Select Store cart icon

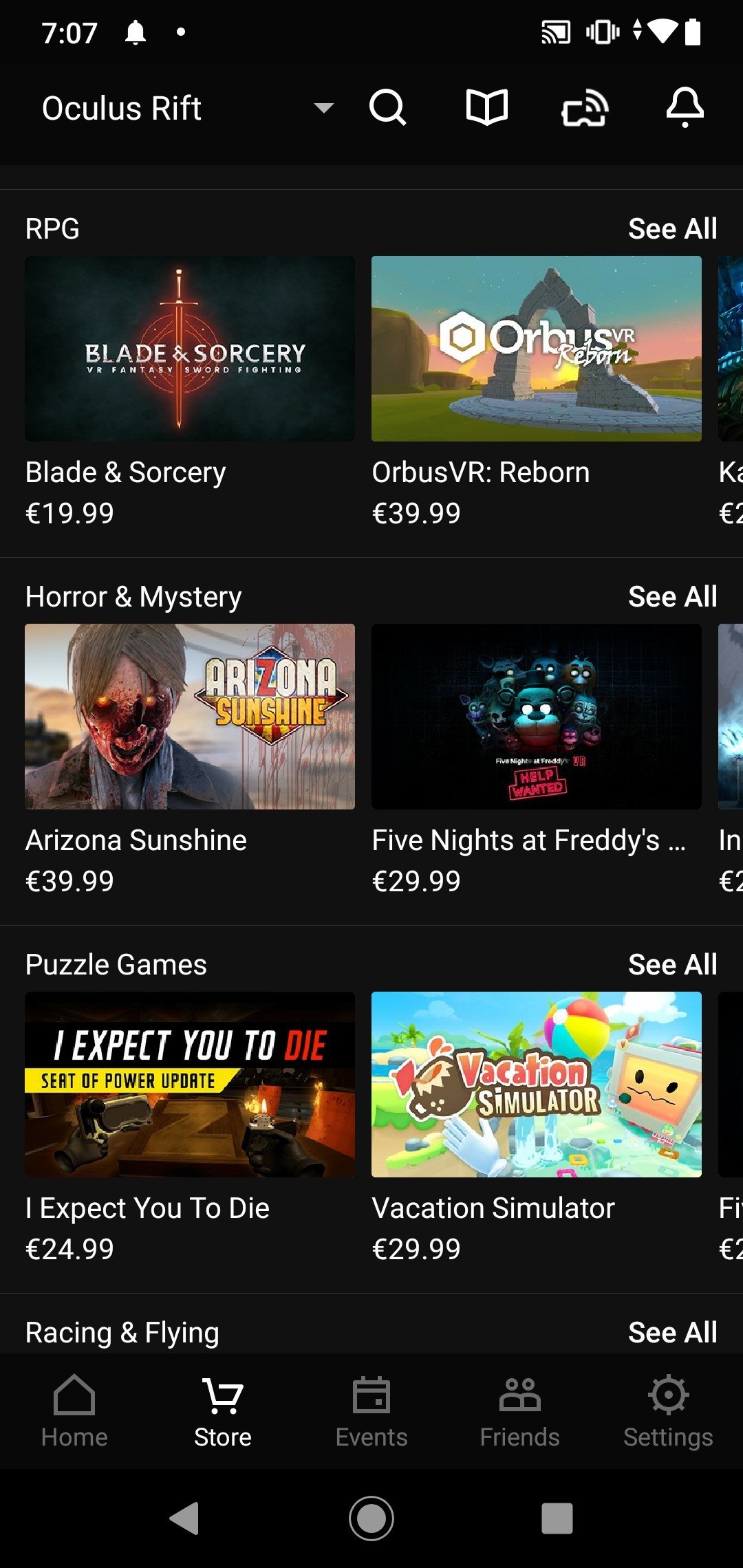(223, 1396)
